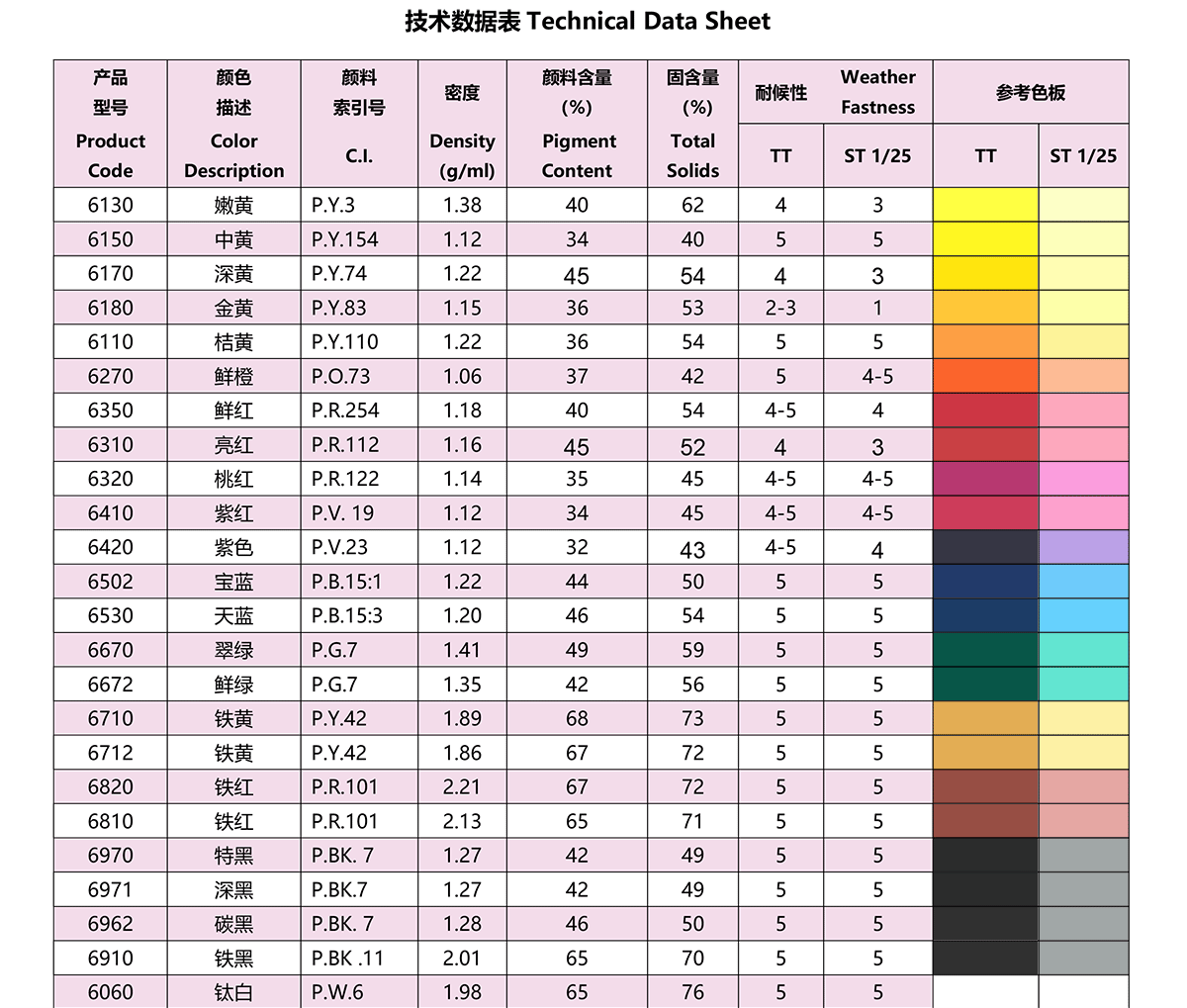Select the orange TT swatch in row 6270

(985, 376)
